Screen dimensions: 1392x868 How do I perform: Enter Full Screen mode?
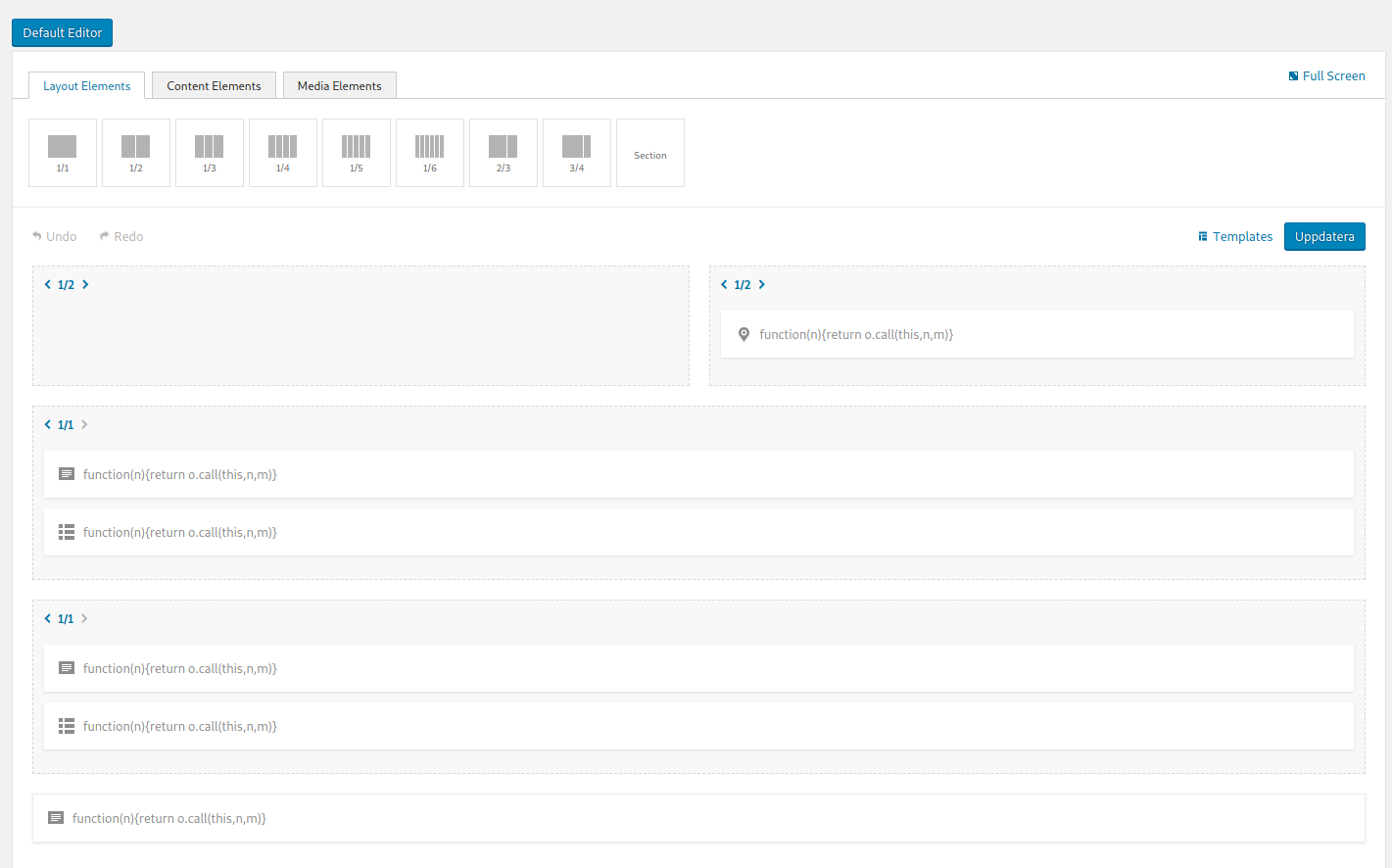1327,75
